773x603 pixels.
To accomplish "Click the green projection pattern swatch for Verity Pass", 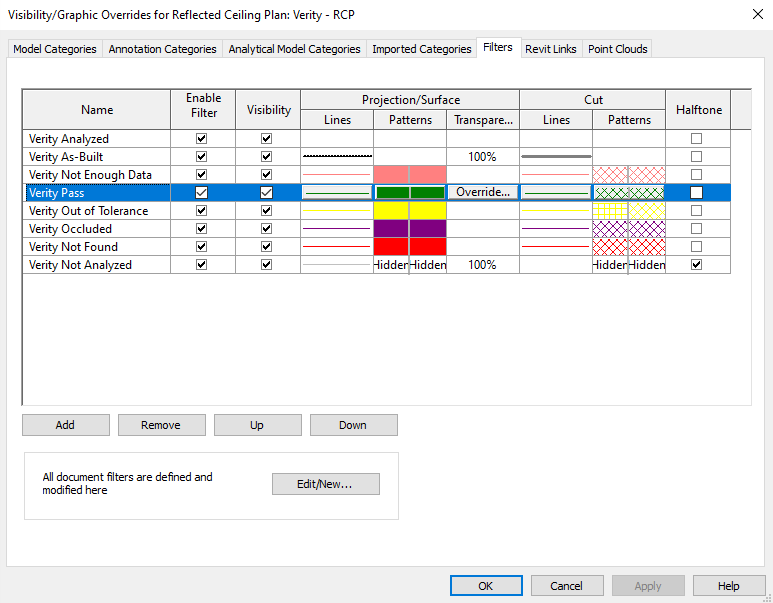I will coord(410,193).
